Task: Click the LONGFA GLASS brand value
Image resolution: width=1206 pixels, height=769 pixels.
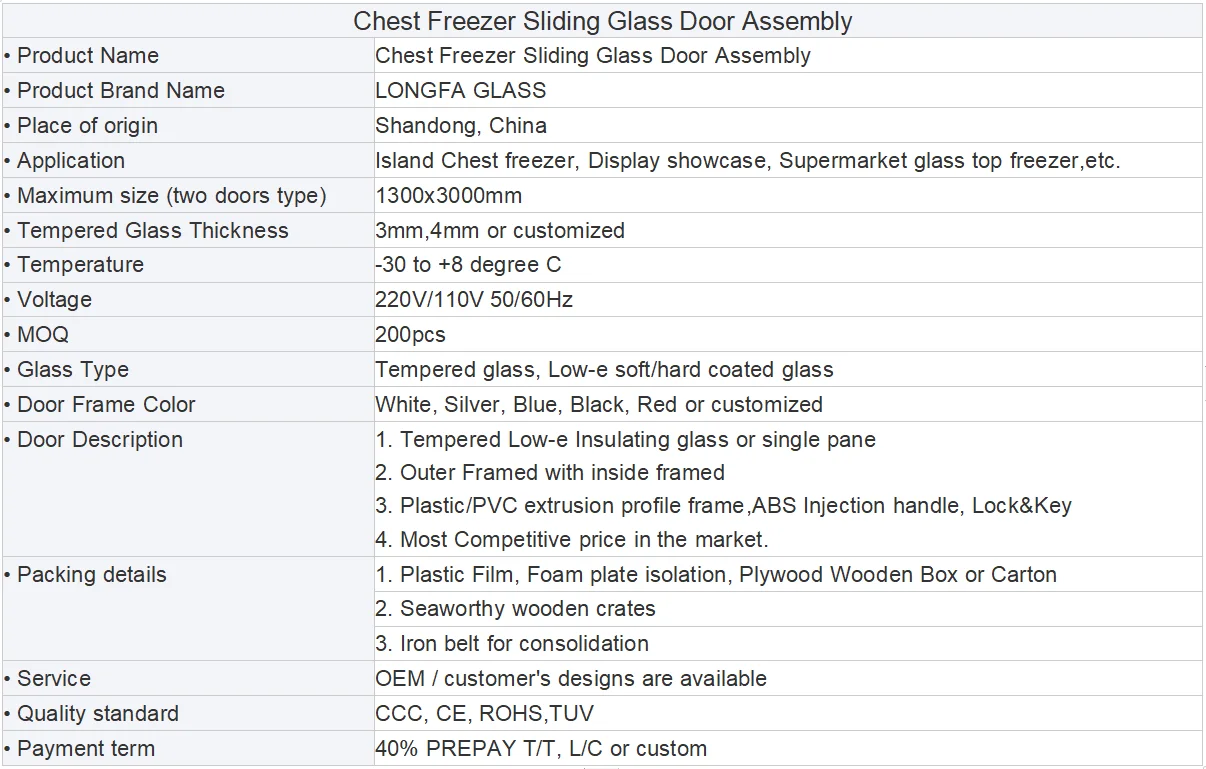Action: (461, 90)
